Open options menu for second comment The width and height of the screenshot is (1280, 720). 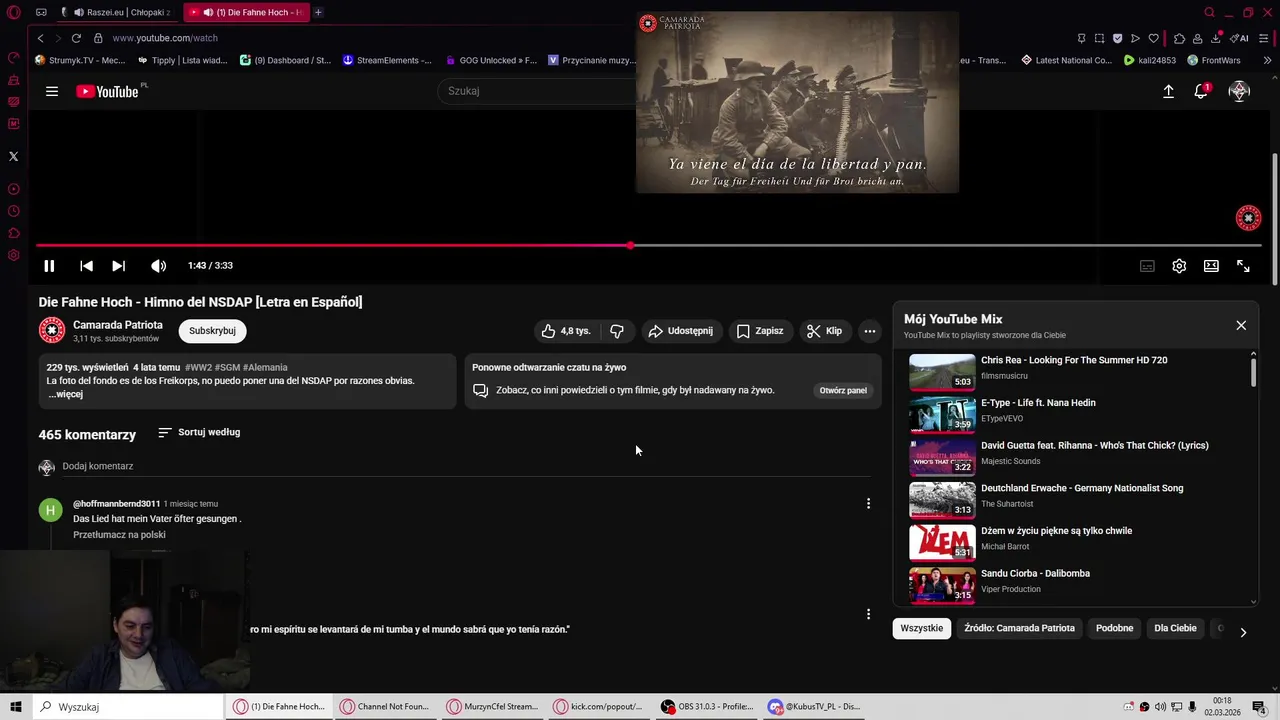pyautogui.click(x=868, y=614)
